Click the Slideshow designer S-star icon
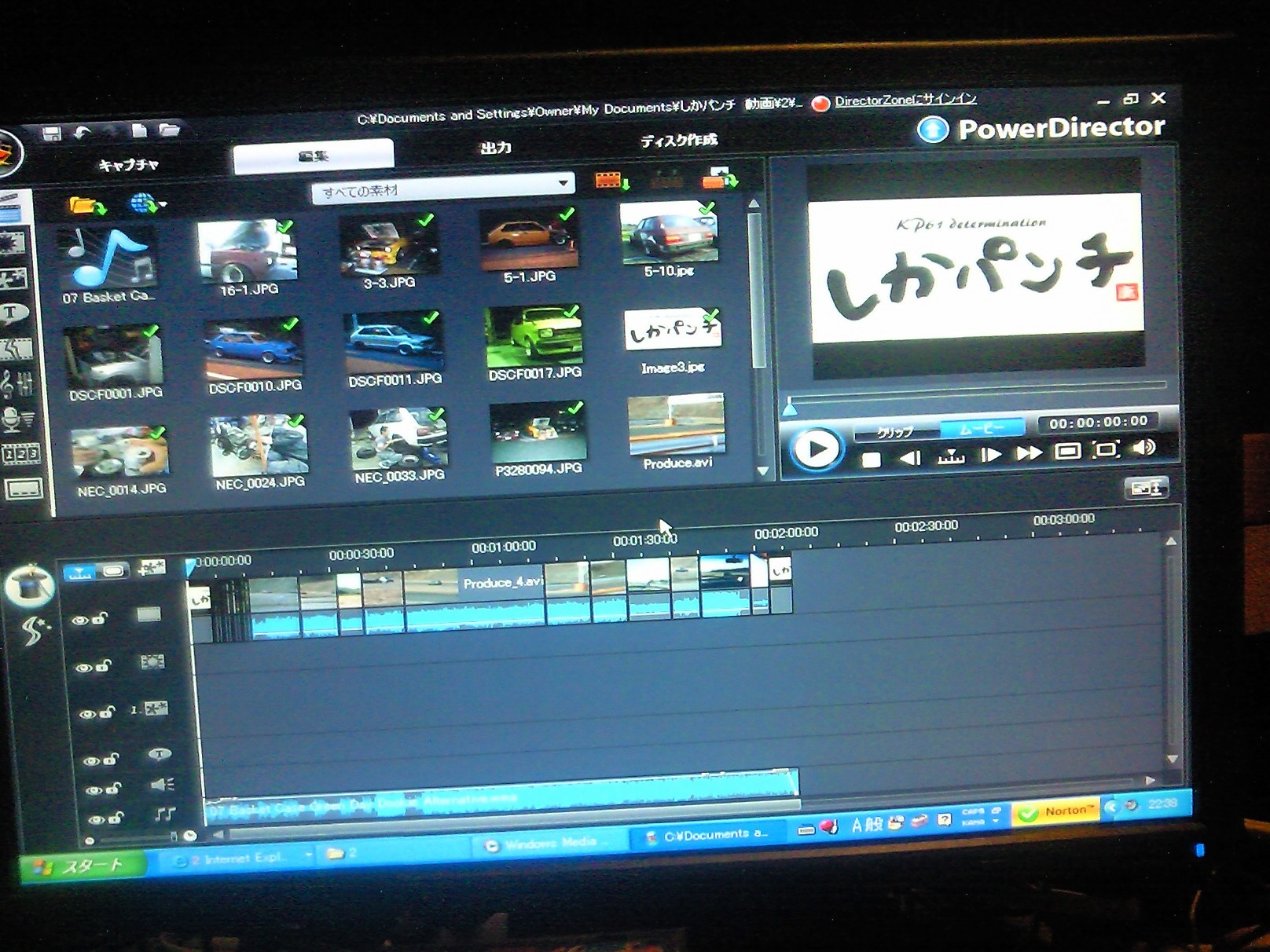Image resolution: width=1270 pixels, height=952 pixels. pos(35,630)
